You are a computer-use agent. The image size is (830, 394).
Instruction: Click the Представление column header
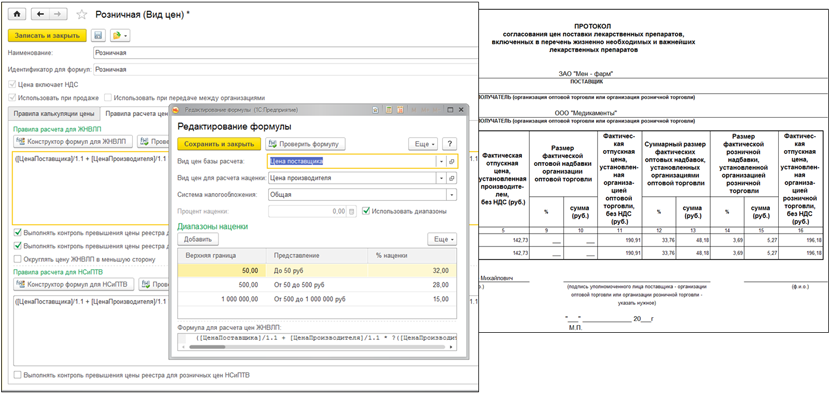[x=317, y=255]
